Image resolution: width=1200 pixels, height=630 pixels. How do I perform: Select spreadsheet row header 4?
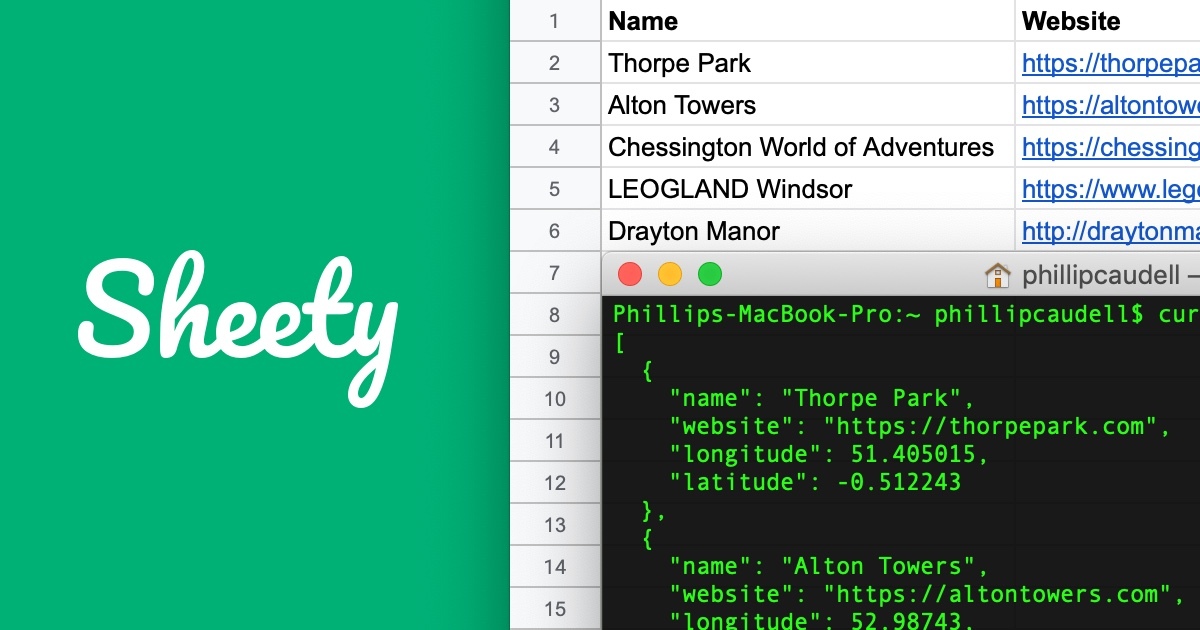[555, 147]
